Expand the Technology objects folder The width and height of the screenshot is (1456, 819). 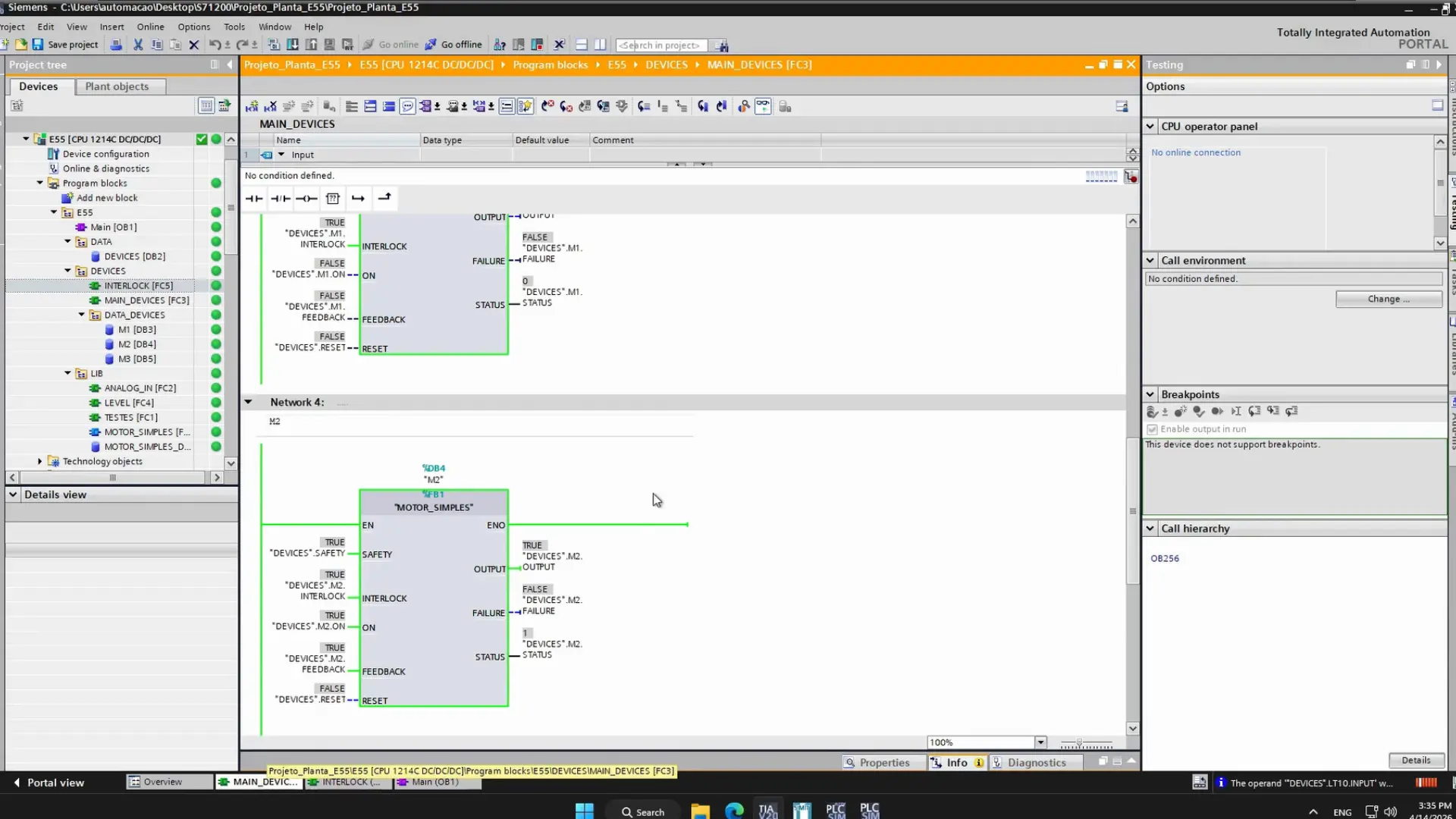[x=39, y=461]
